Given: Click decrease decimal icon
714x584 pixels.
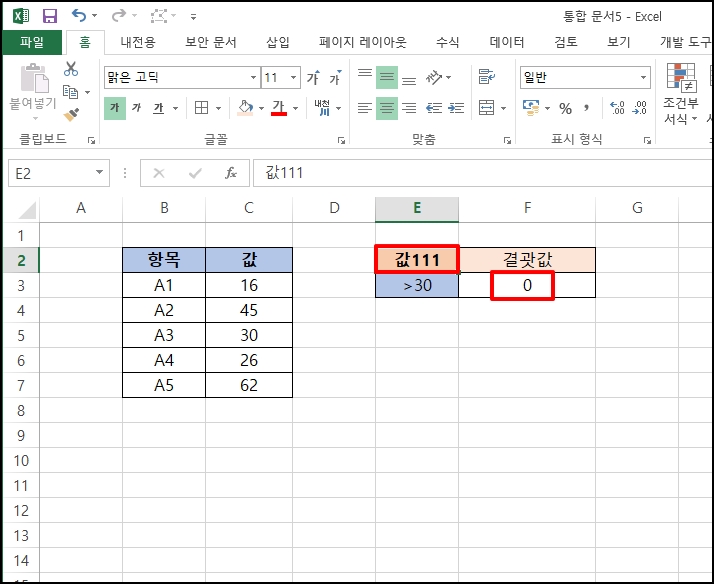Looking at the screenshot, I should click(639, 108).
